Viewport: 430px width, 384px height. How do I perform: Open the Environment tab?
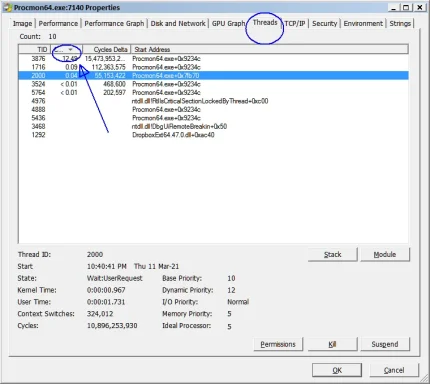[363, 24]
